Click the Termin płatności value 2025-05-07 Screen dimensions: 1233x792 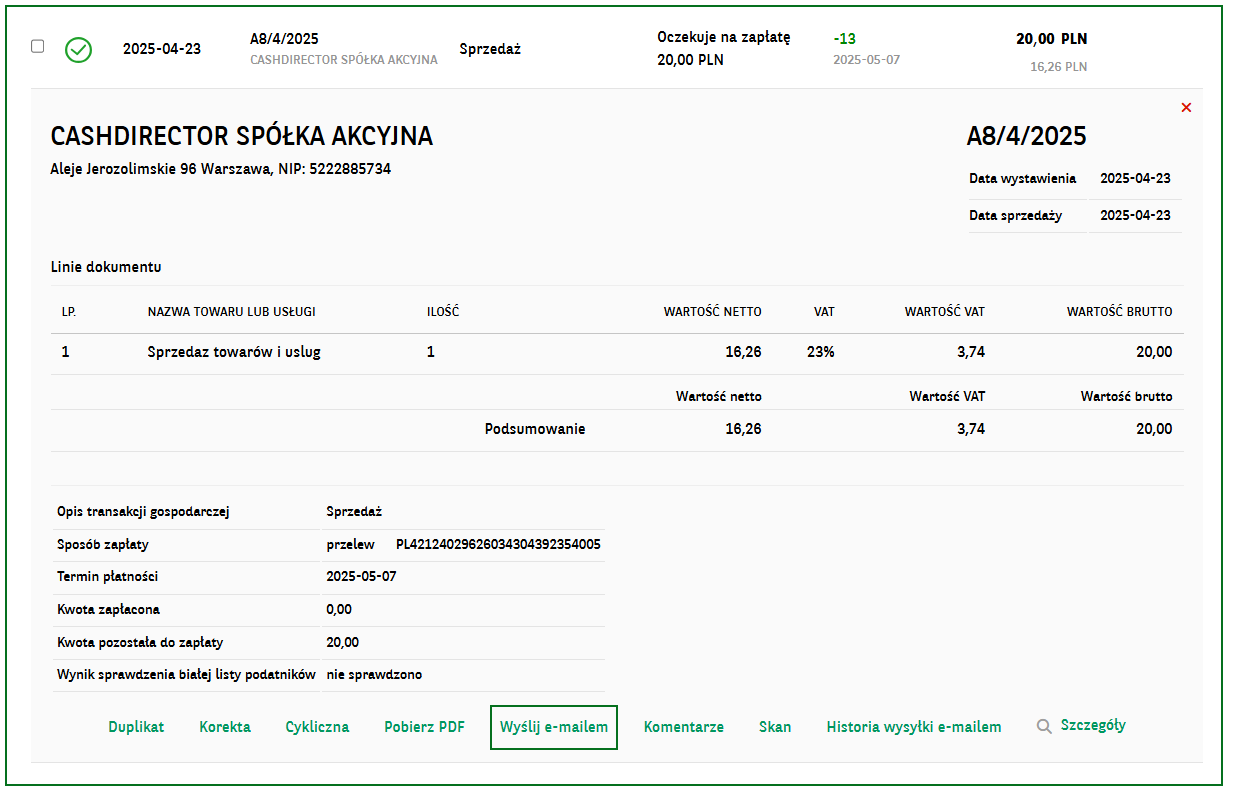coord(361,577)
